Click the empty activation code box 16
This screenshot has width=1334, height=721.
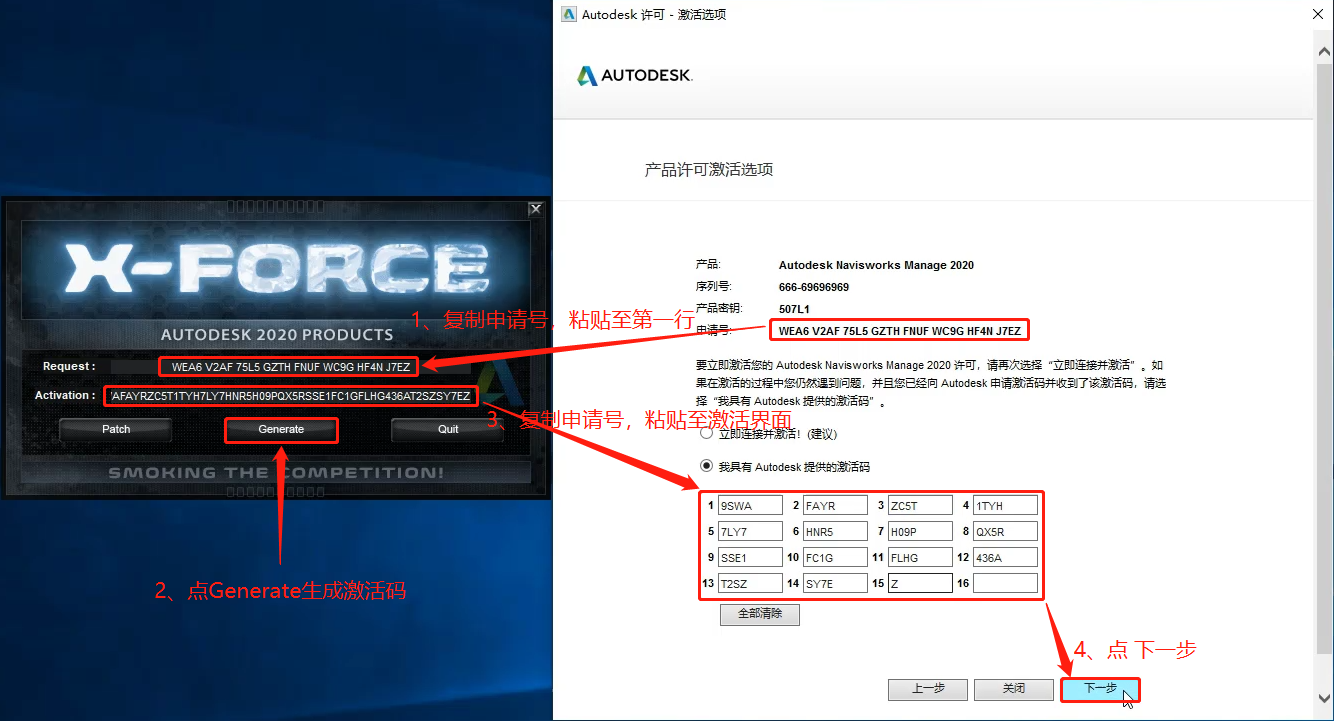(1005, 584)
